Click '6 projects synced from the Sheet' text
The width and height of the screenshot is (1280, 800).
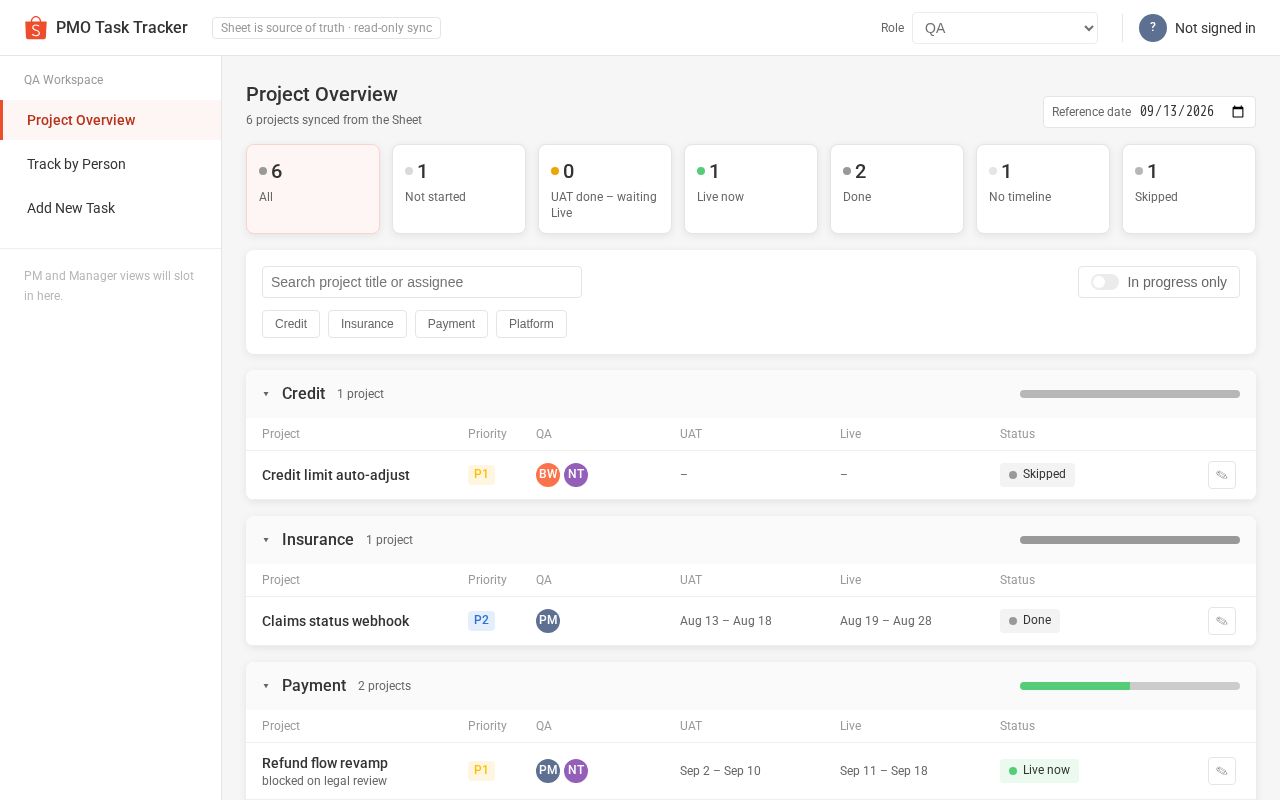(x=334, y=120)
